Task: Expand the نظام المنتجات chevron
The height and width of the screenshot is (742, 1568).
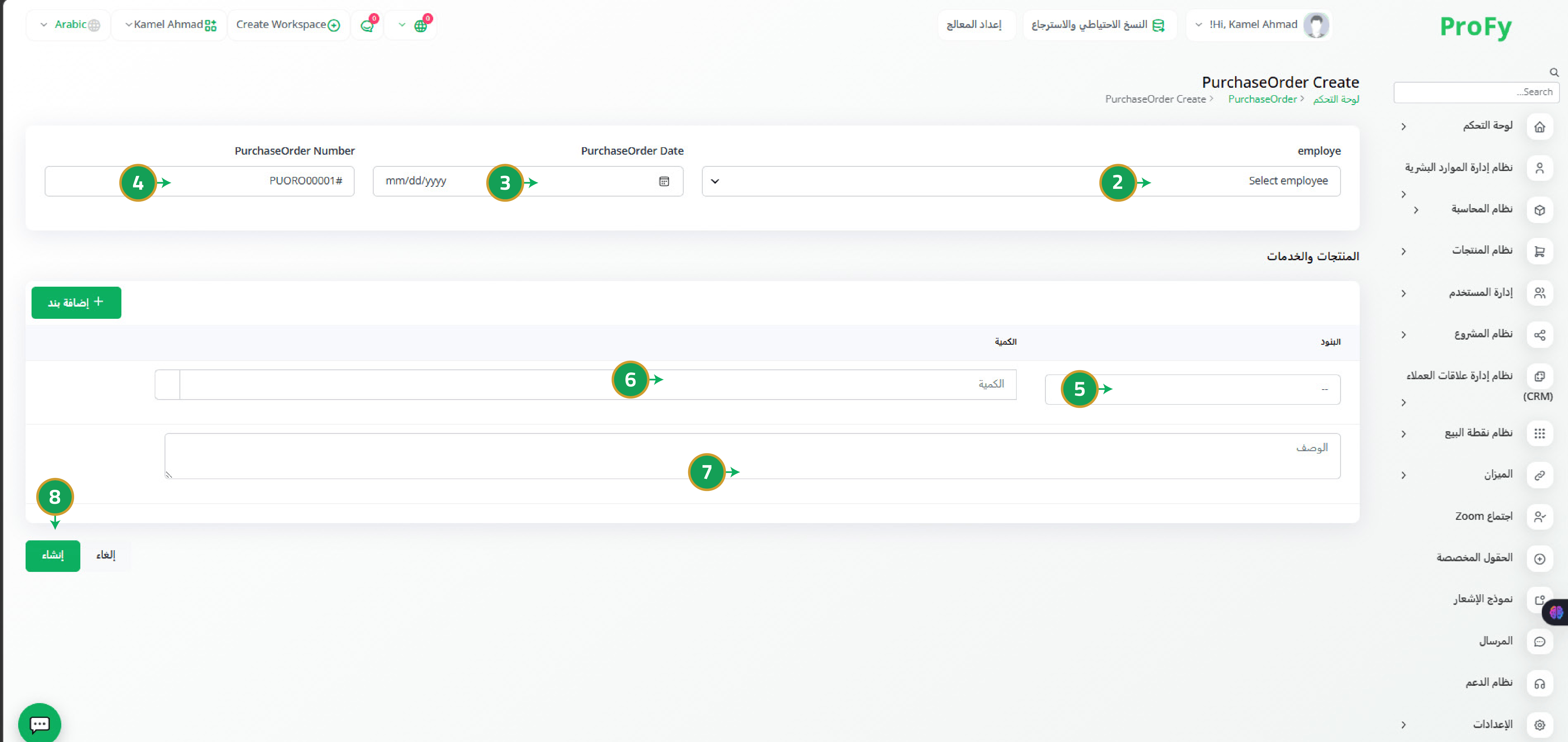Action: click(x=1403, y=251)
